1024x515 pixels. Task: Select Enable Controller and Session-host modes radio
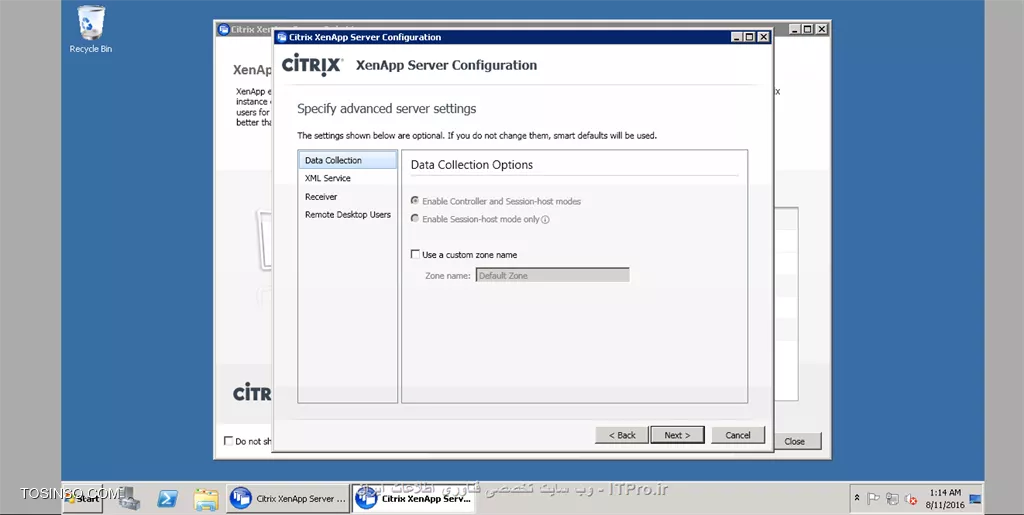point(415,201)
